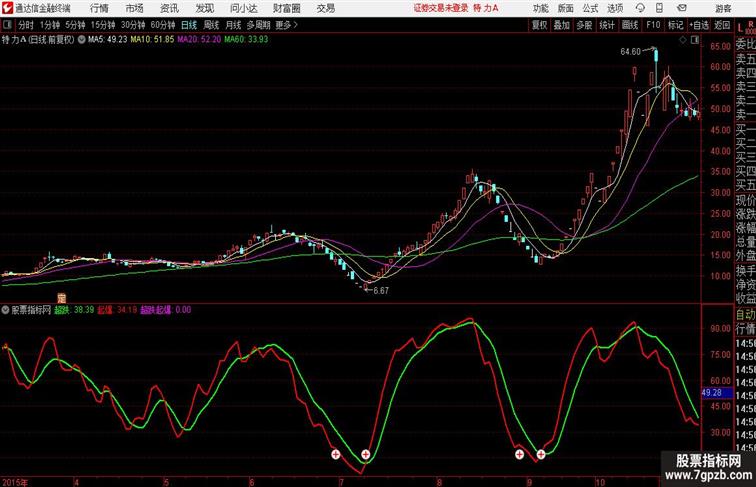Switch to the 15分钟 period tab
Image resolution: width=756 pixels, height=487 pixels.
103,25
